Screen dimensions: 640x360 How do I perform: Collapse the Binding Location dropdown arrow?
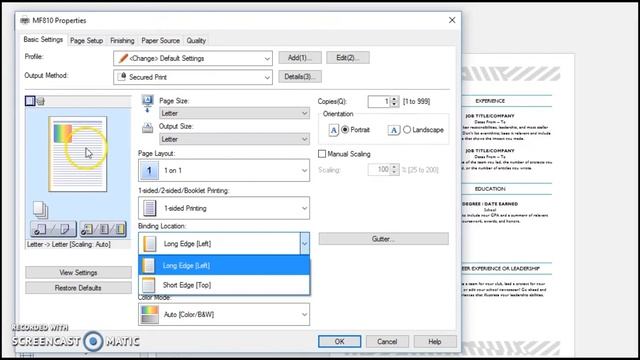click(x=304, y=244)
